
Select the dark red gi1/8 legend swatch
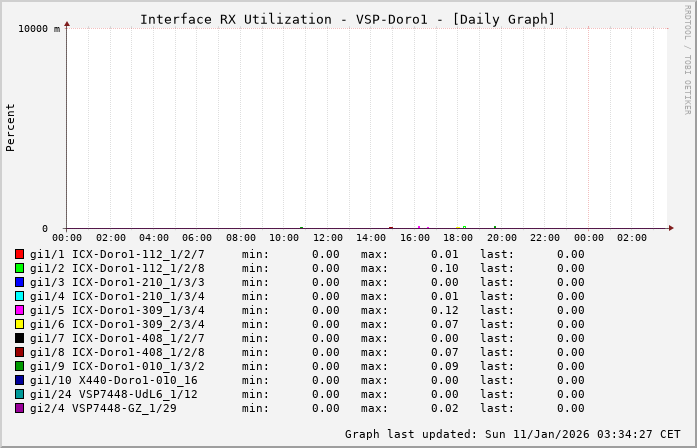tap(19, 352)
